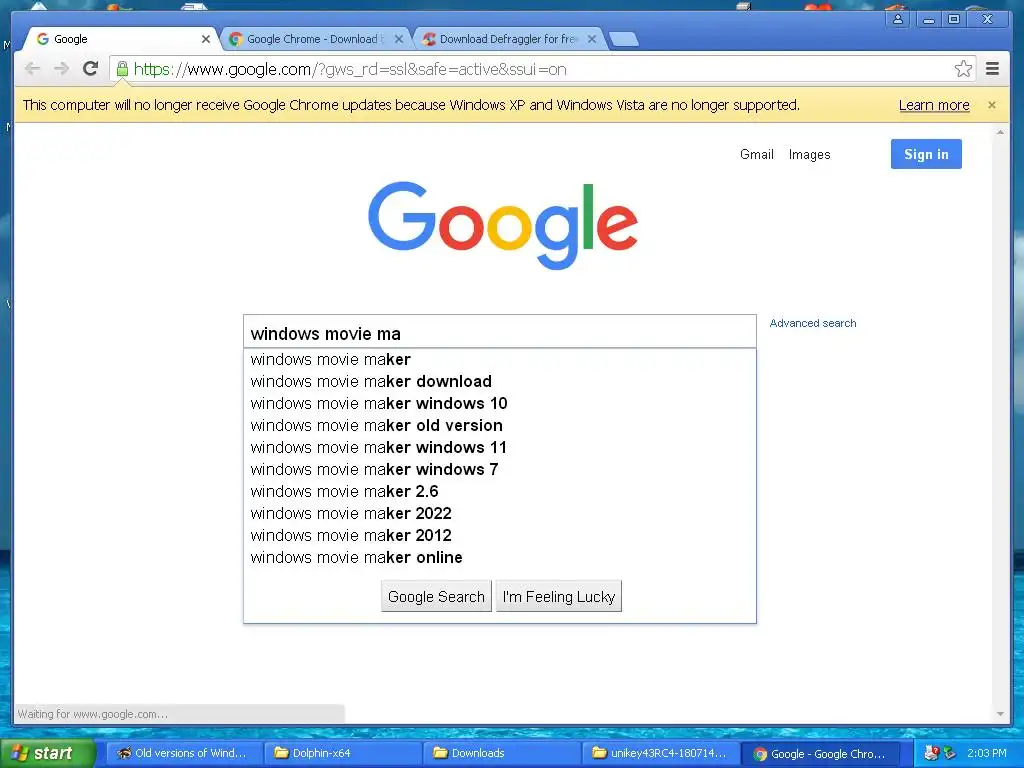Switch to the Download Defraggler tab
The image size is (1024, 768).
[508, 39]
